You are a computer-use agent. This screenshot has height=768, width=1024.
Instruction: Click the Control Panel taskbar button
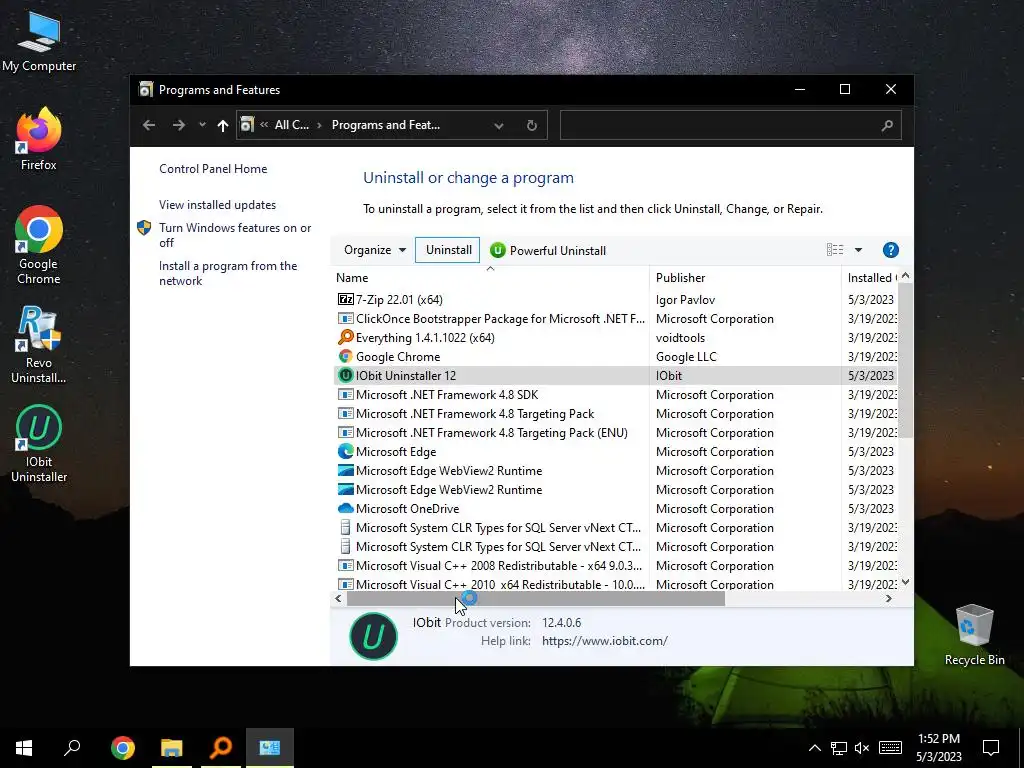coord(270,748)
